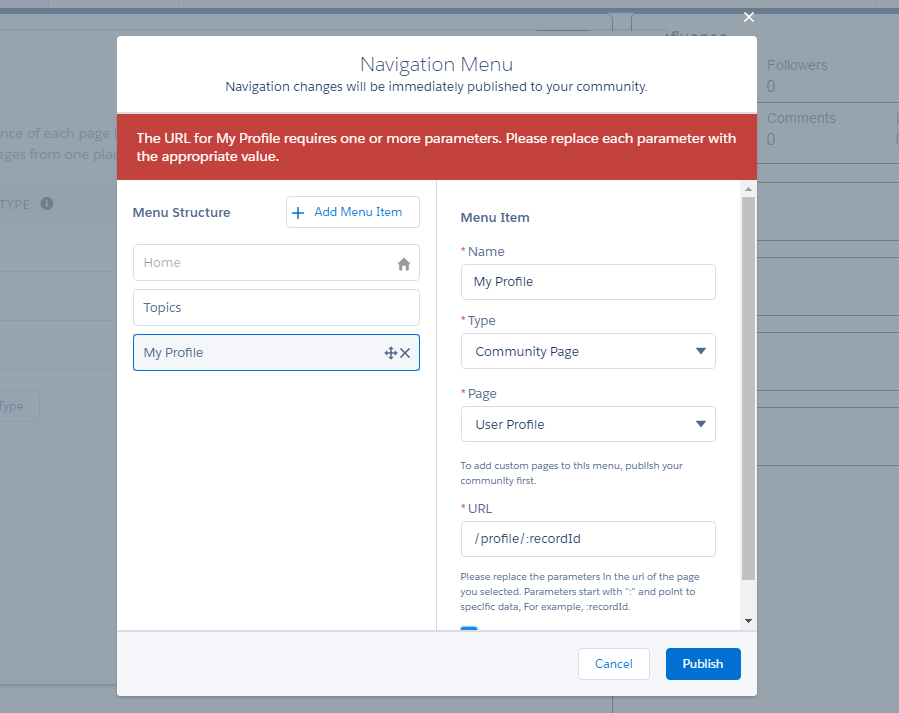The image size is (899, 713).
Task: Remove My Profile using its X icon
Action: (x=405, y=353)
